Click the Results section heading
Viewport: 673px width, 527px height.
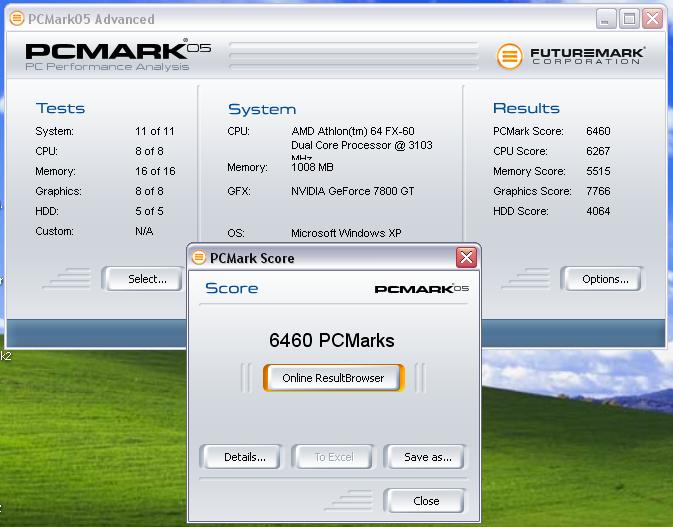pyautogui.click(x=526, y=108)
